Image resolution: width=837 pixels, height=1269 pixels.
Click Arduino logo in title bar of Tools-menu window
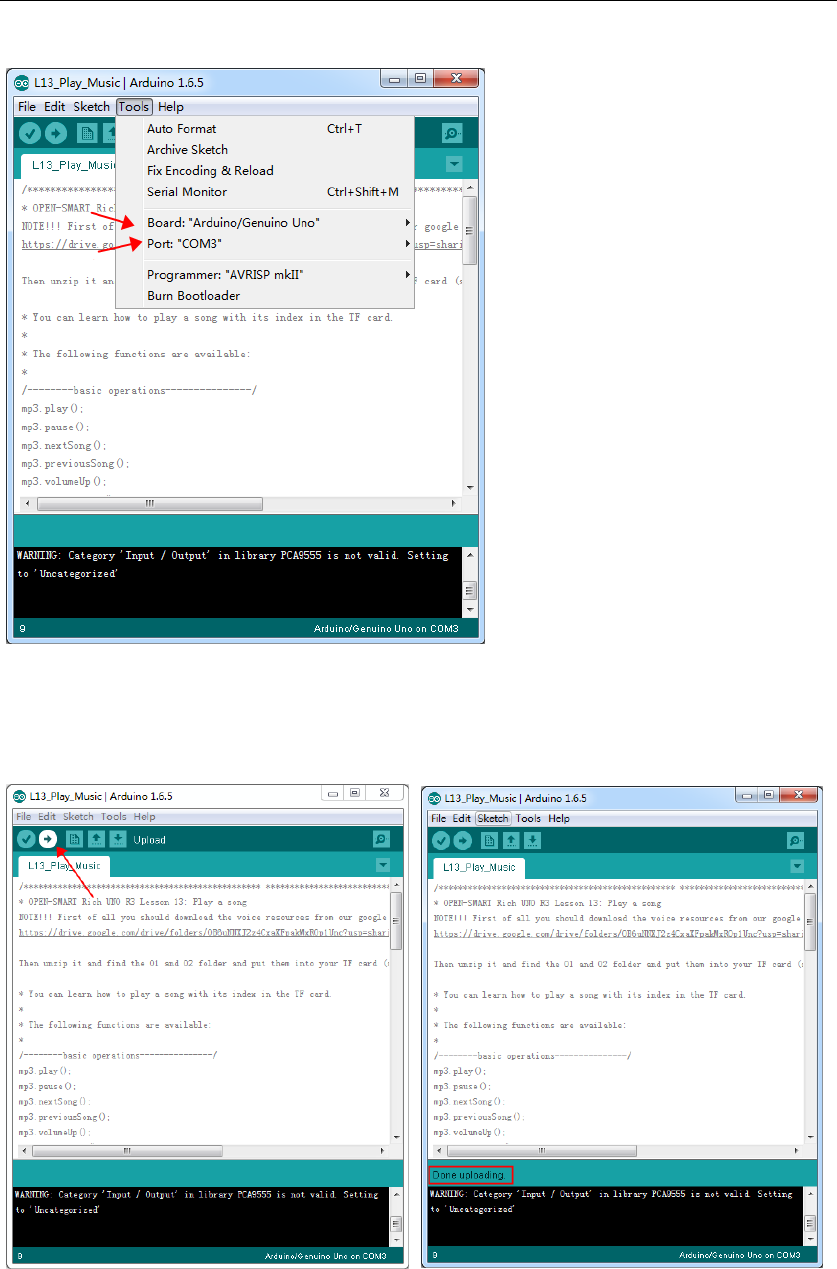(x=21, y=82)
